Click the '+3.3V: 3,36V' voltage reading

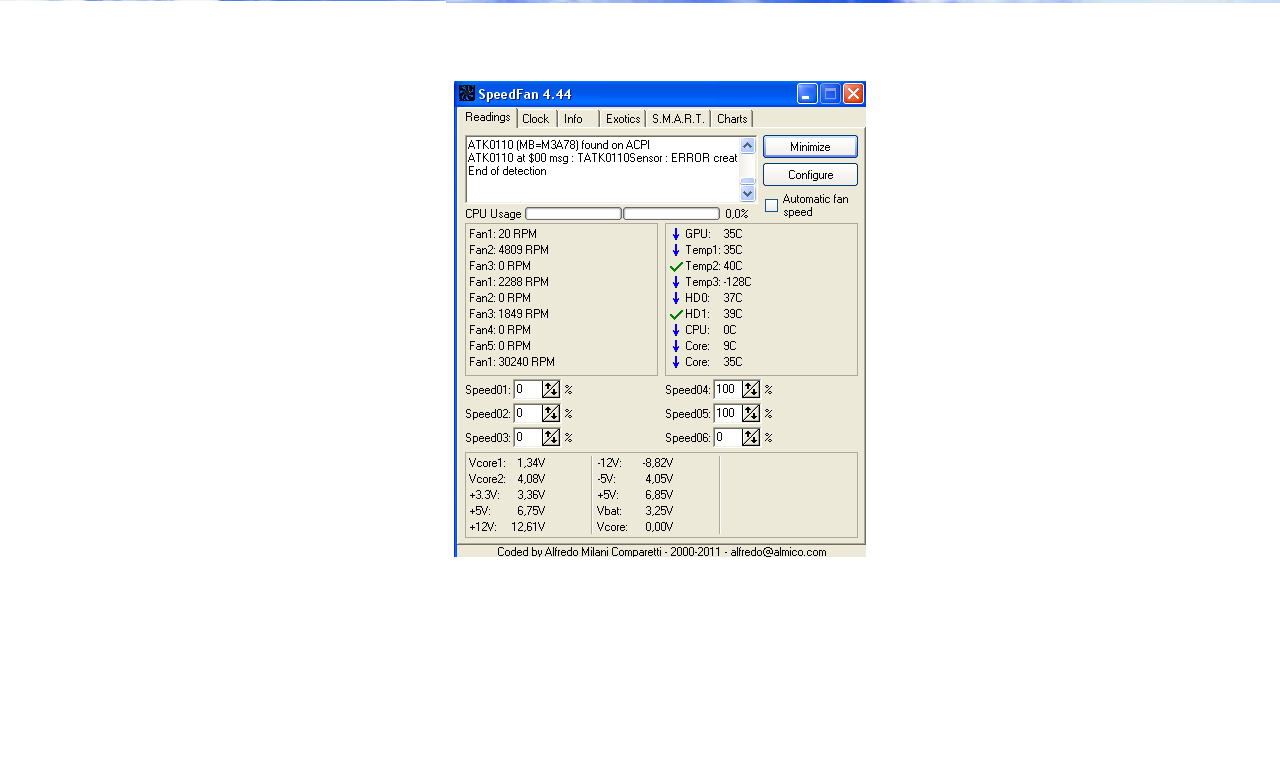[x=507, y=495]
